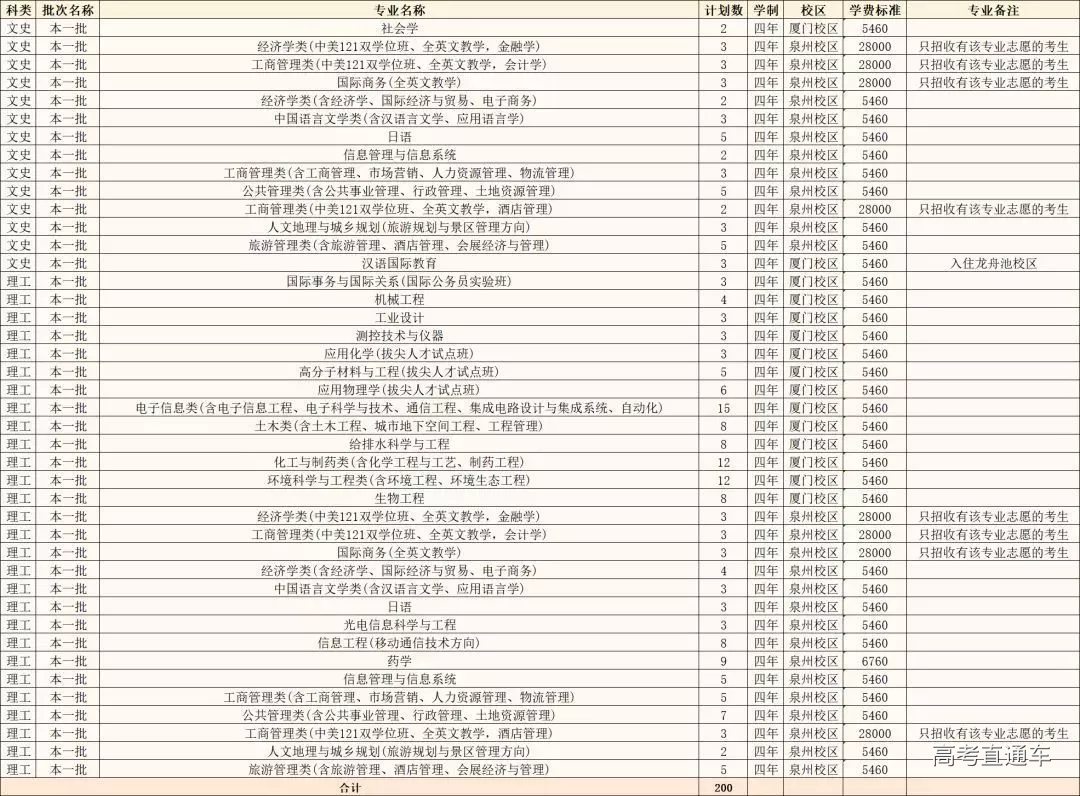Screen dimensions: 1080x796
Task: Select the 校区 column header
Action: [813, 9]
